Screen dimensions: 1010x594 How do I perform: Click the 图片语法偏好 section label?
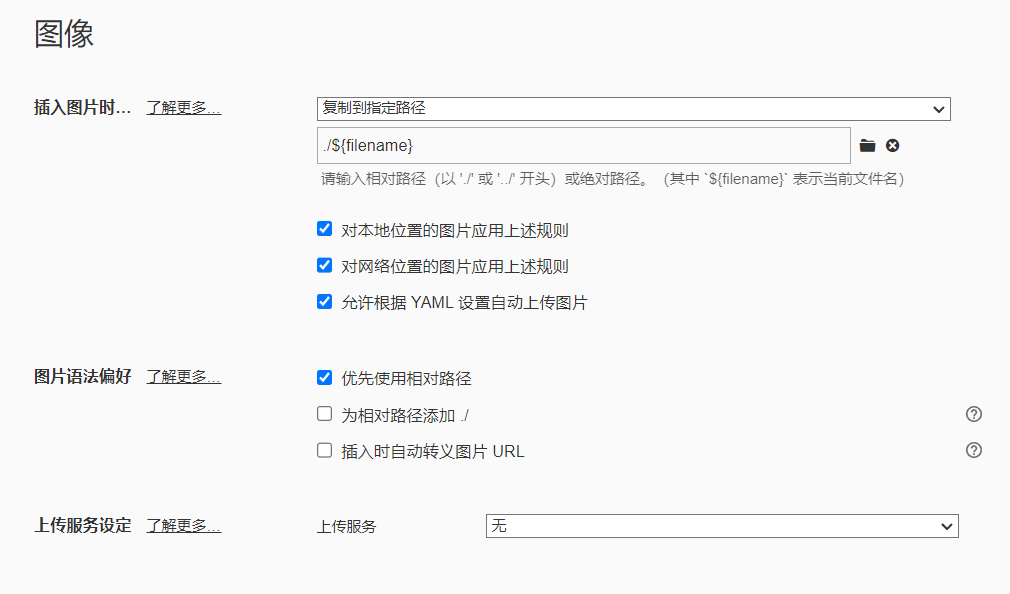(x=82, y=377)
